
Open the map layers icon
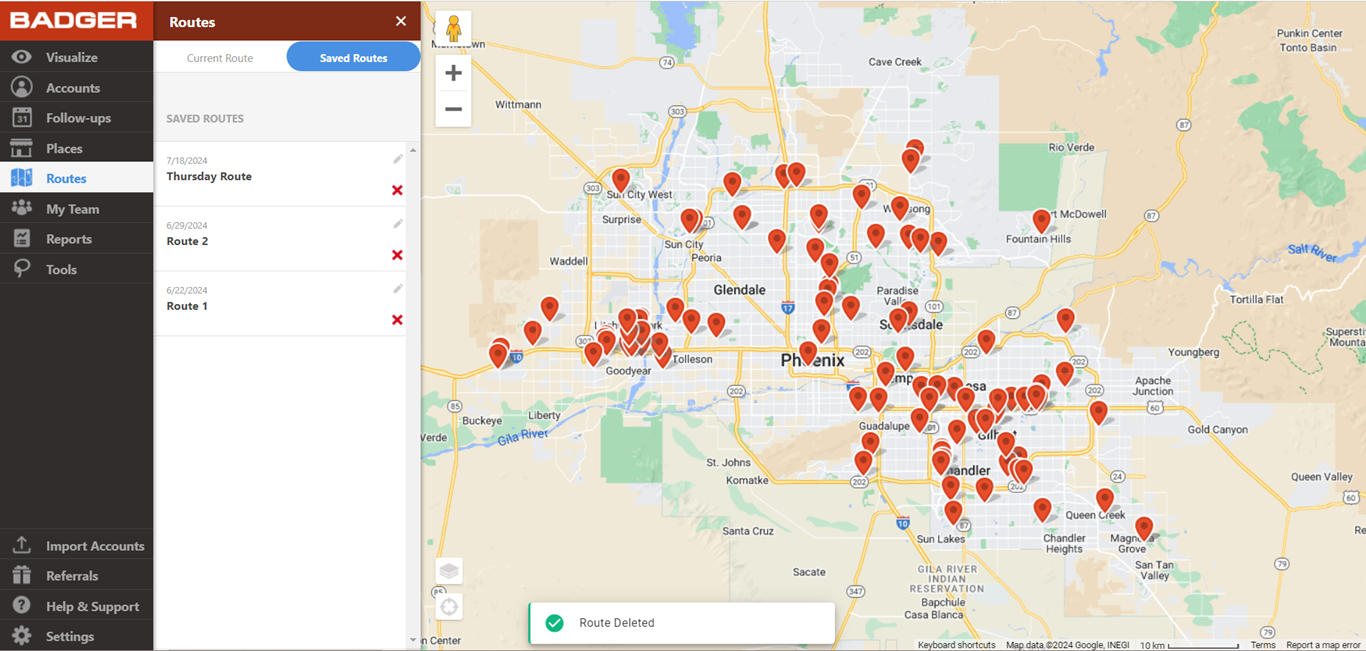point(449,571)
